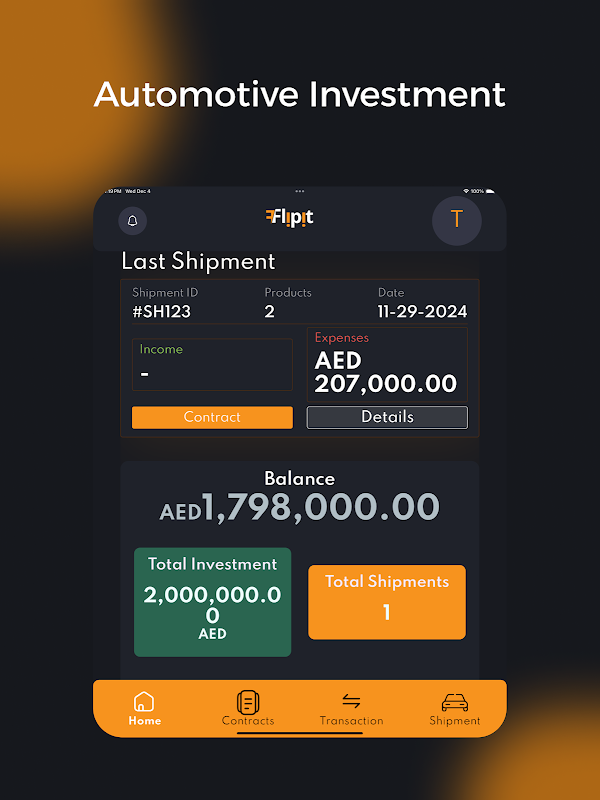The image size is (600, 800).
Task: Tap the Flipit logo
Action: click(x=290, y=217)
